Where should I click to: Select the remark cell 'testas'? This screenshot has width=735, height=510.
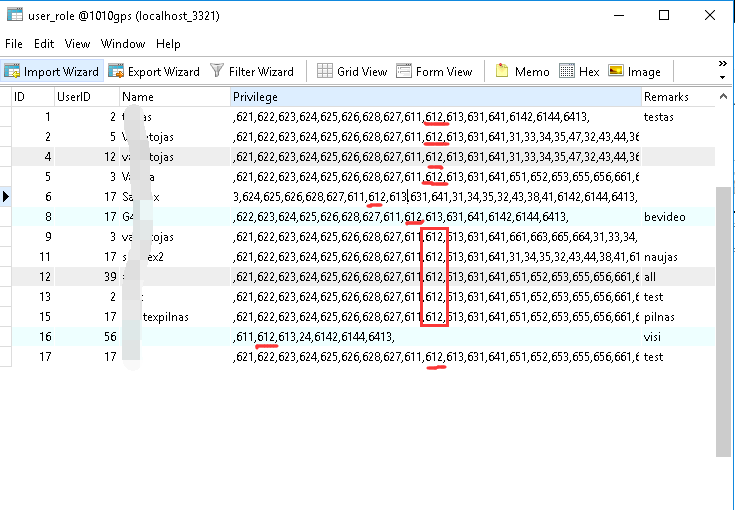click(678, 117)
